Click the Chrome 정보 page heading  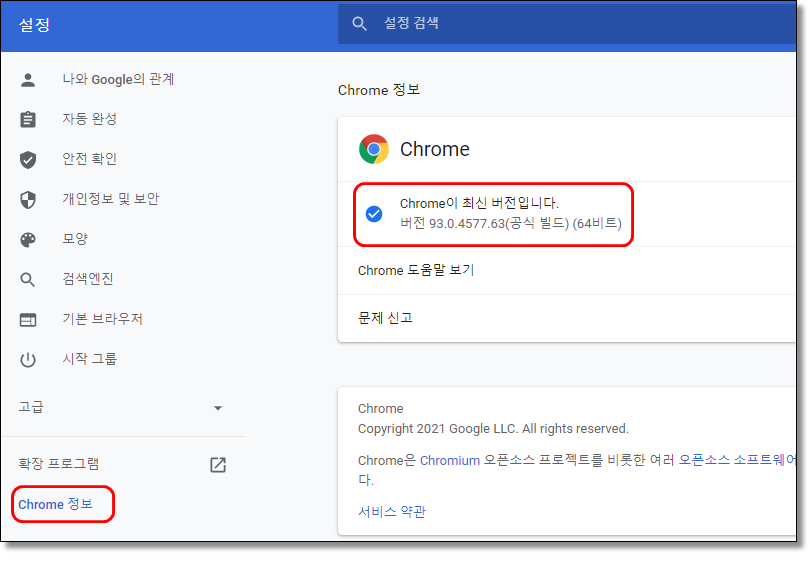[379, 90]
